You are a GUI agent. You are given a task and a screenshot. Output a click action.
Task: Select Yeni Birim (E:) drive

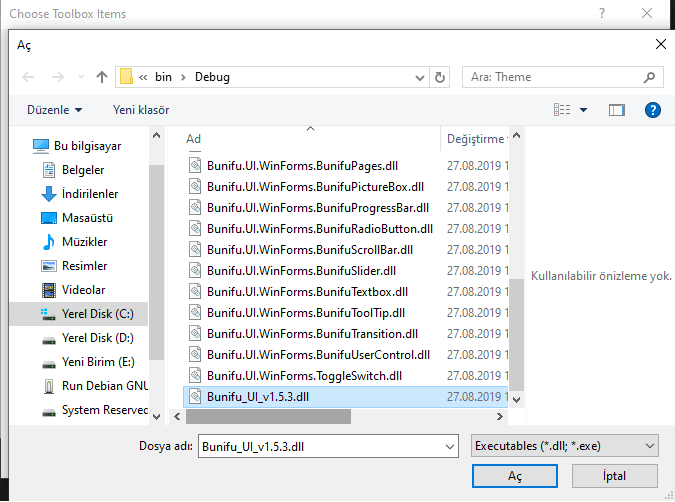98,362
